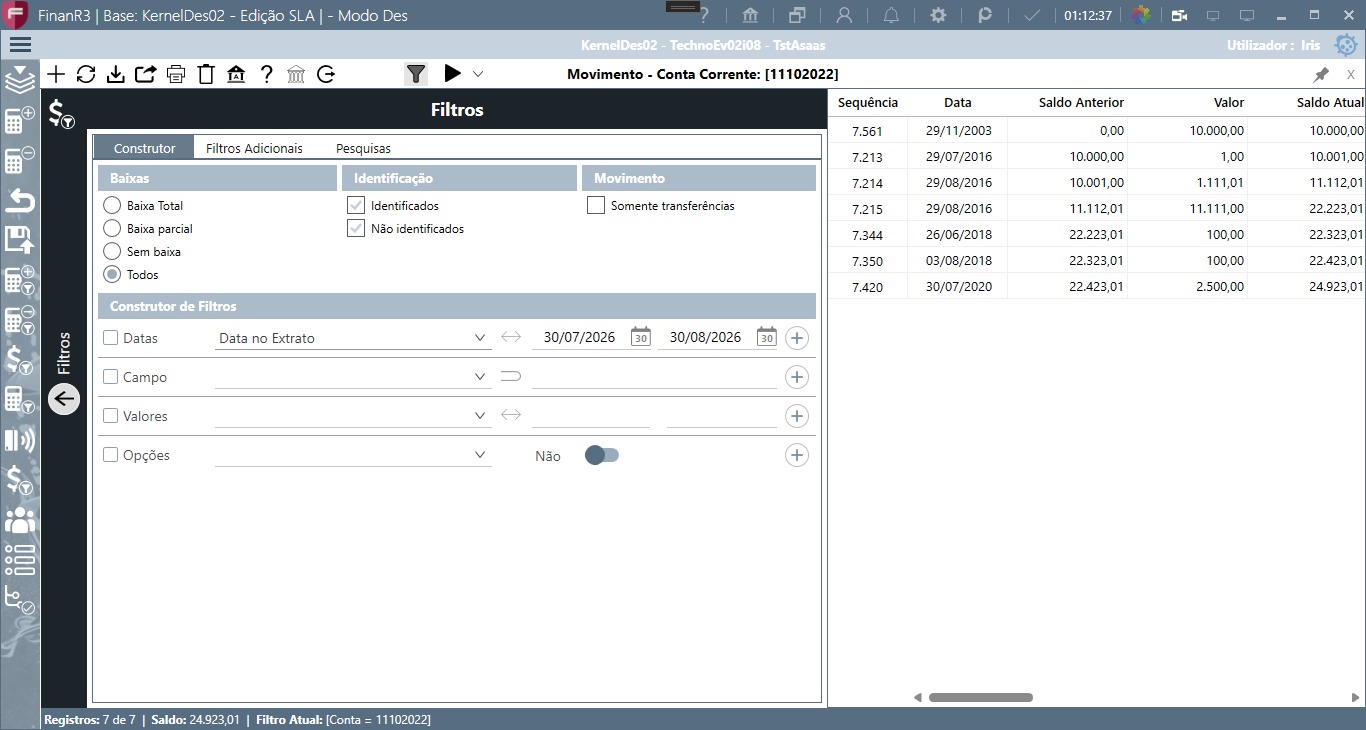
Task: Uncheck the Não identificados checkbox
Action: [x=355, y=228]
